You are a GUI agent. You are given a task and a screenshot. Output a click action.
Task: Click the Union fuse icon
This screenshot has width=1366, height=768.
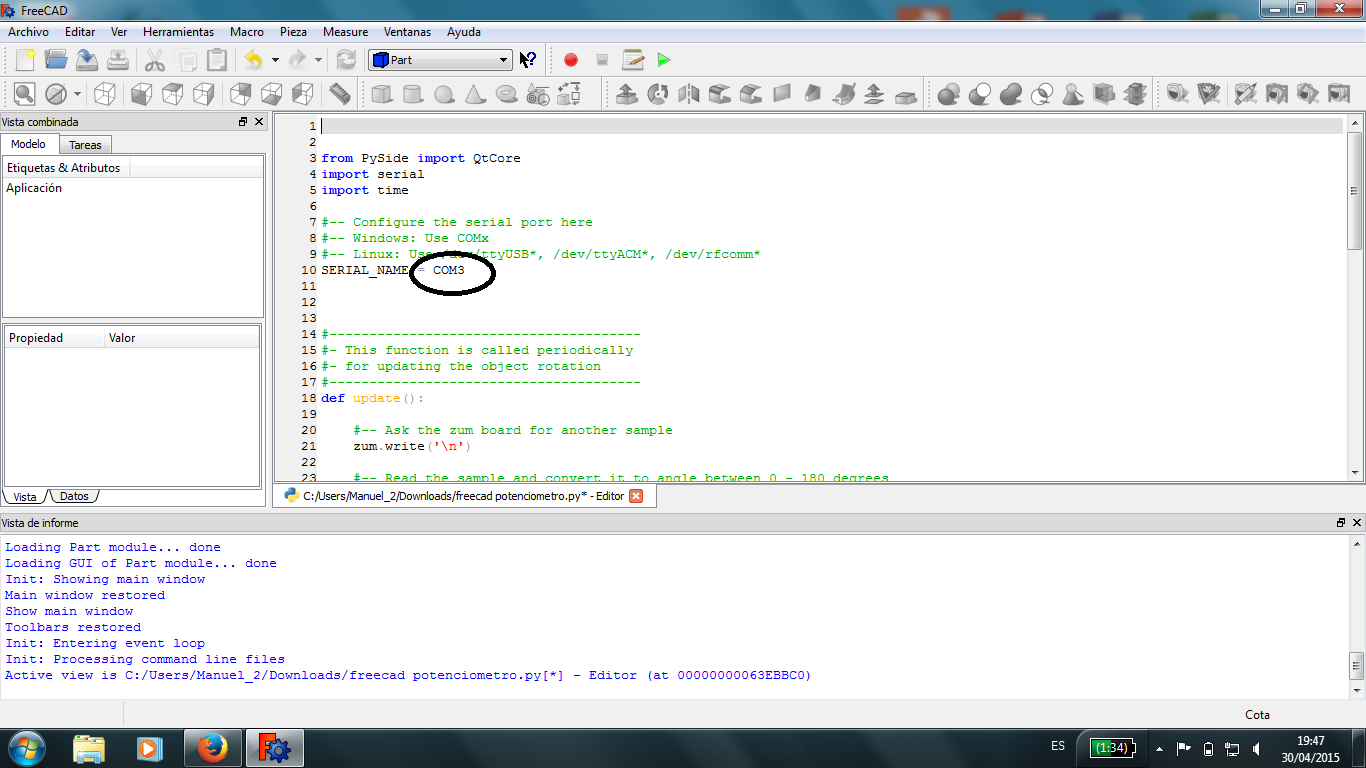tap(1011, 94)
